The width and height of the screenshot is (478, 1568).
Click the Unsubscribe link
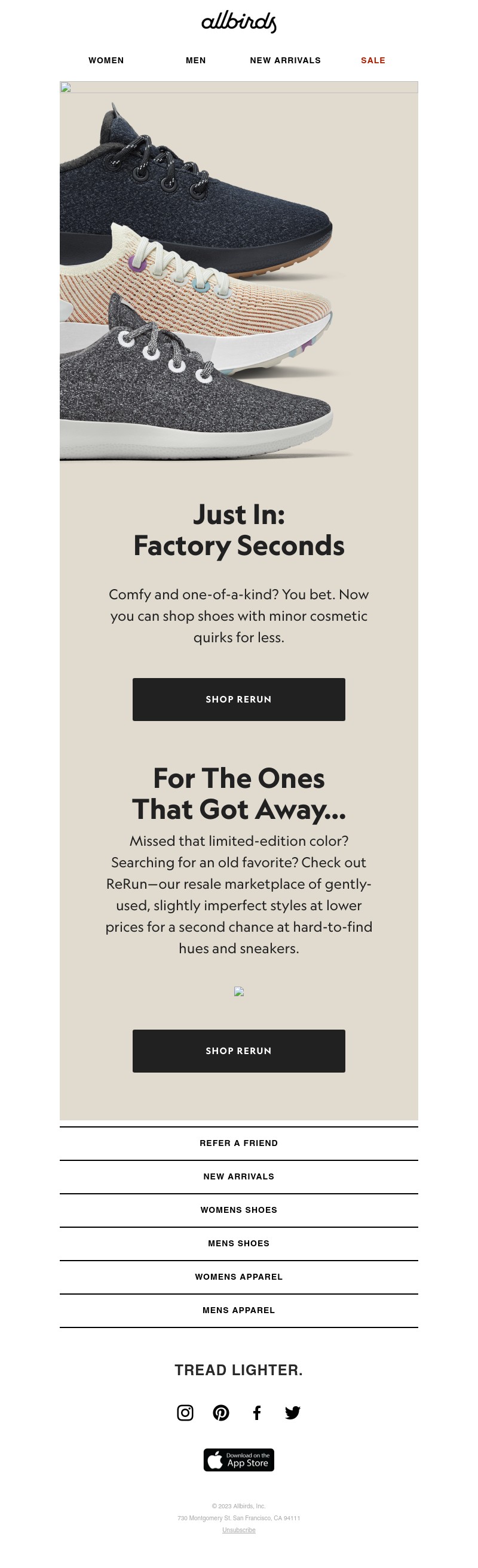click(x=239, y=1530)
